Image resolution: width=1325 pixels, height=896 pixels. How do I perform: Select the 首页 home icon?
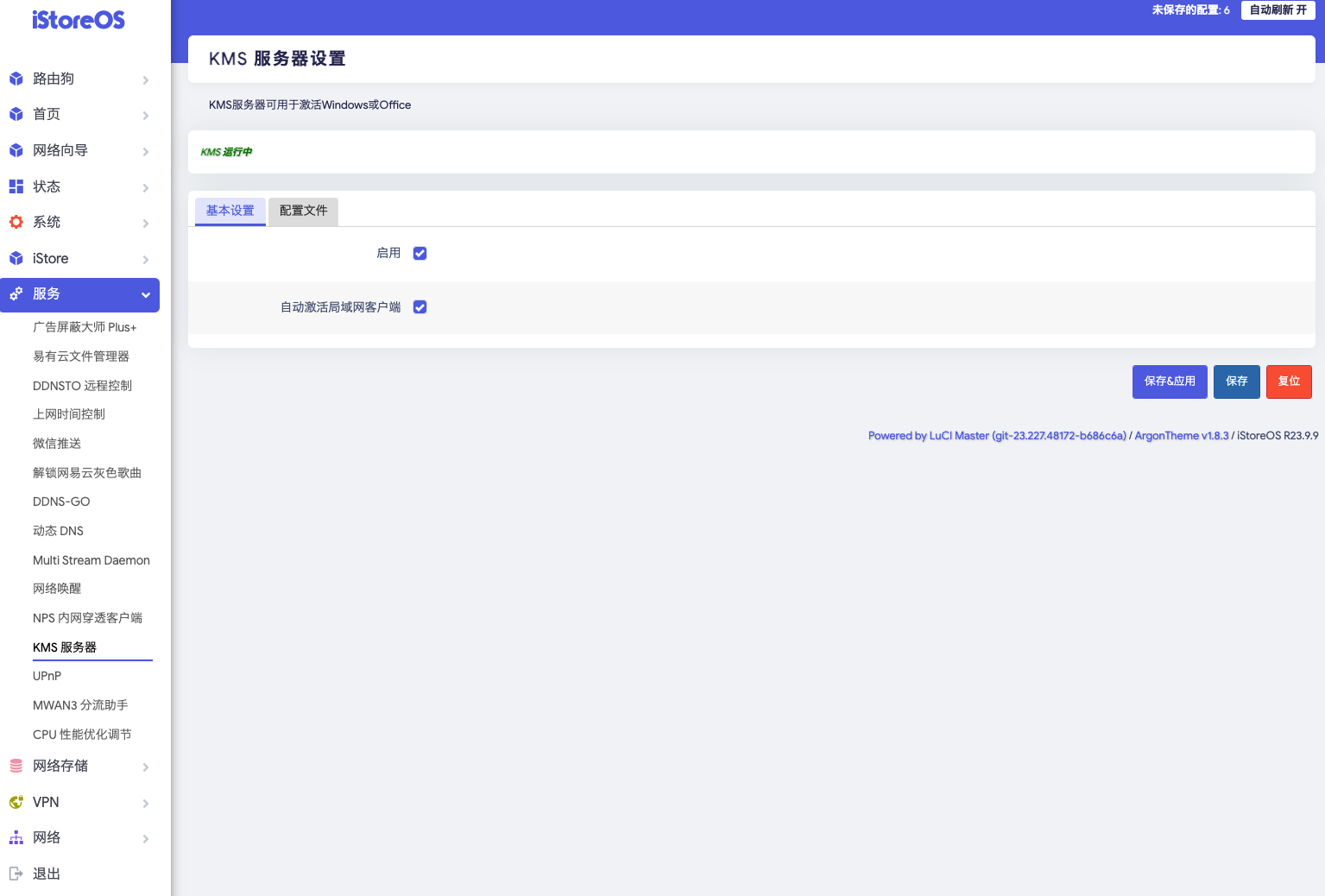coord(16,114)
